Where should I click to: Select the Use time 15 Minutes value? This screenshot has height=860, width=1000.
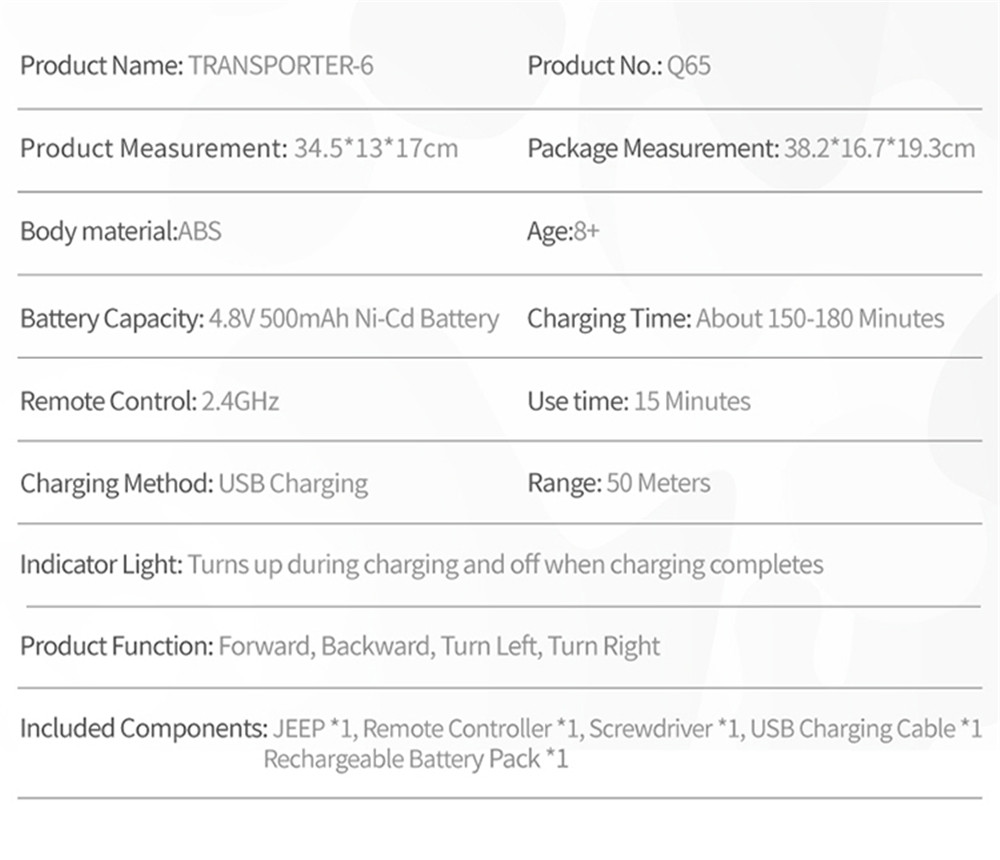pos(692,402)
